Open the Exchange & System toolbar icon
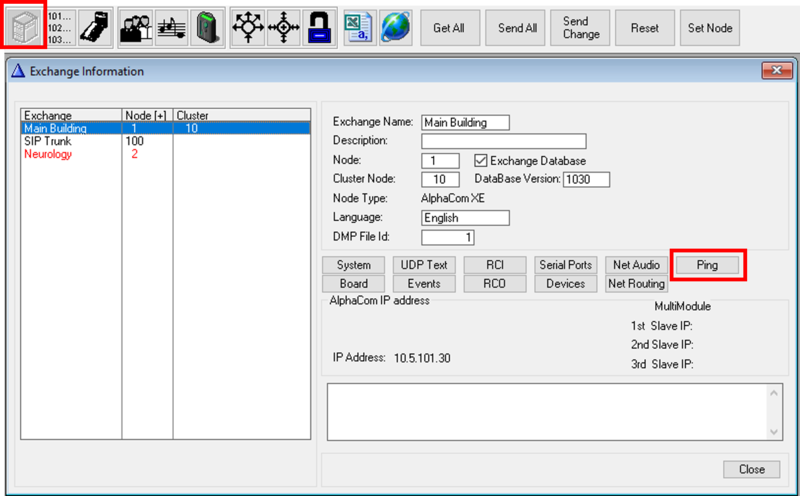 pos(23,27)
